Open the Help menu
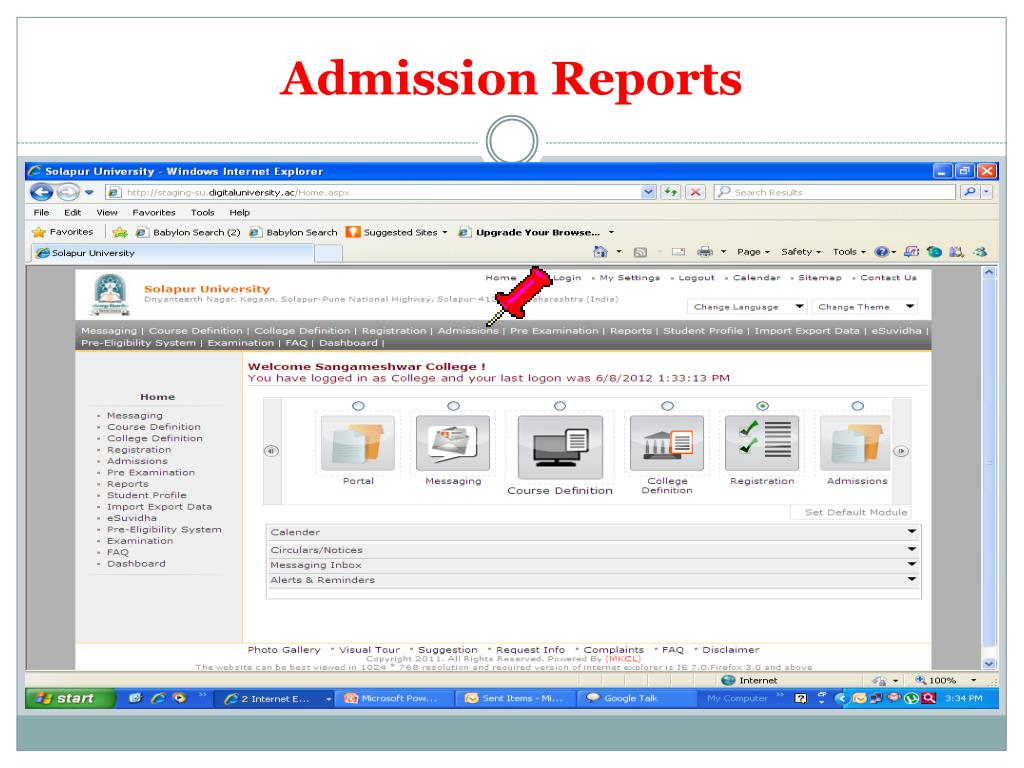1024x768 pixels. (240, 212)
